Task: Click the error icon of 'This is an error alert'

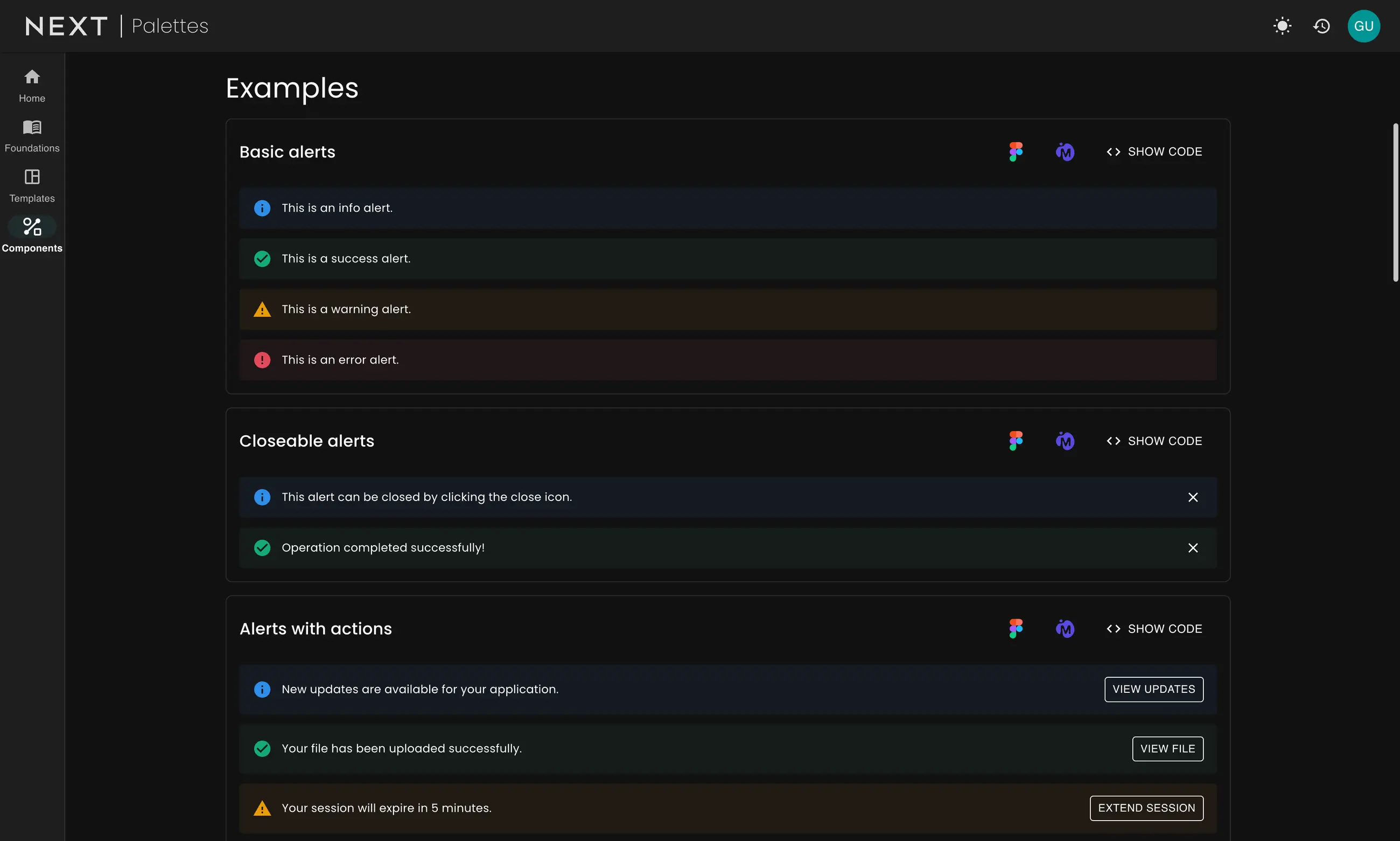Action: [x=262, y=360]
